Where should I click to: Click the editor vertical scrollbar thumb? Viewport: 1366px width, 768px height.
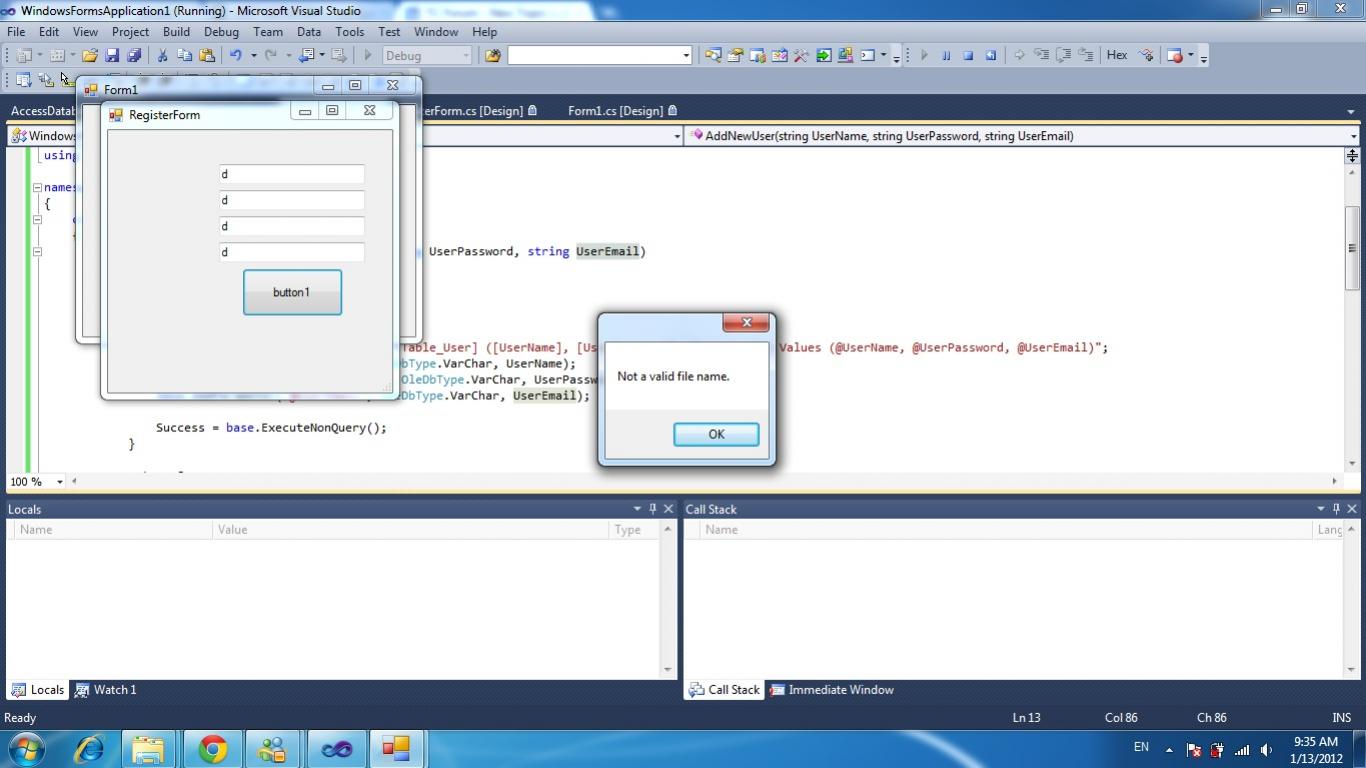coord(1352,248)
